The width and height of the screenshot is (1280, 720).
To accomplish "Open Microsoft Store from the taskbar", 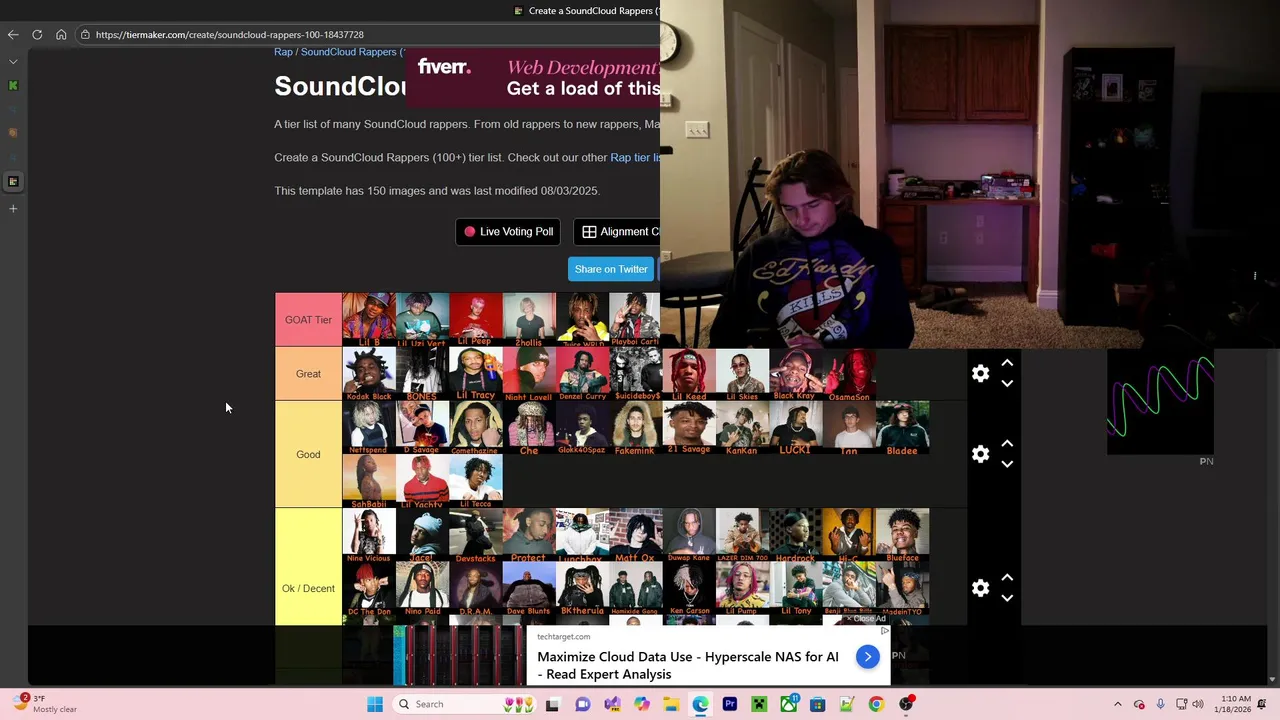I will (x=818, y=704).
